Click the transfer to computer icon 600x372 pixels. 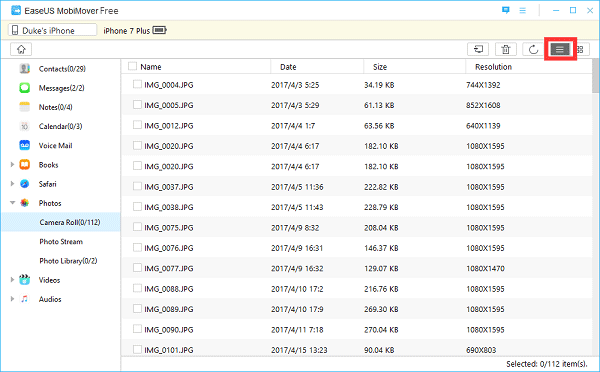[478, 49]
